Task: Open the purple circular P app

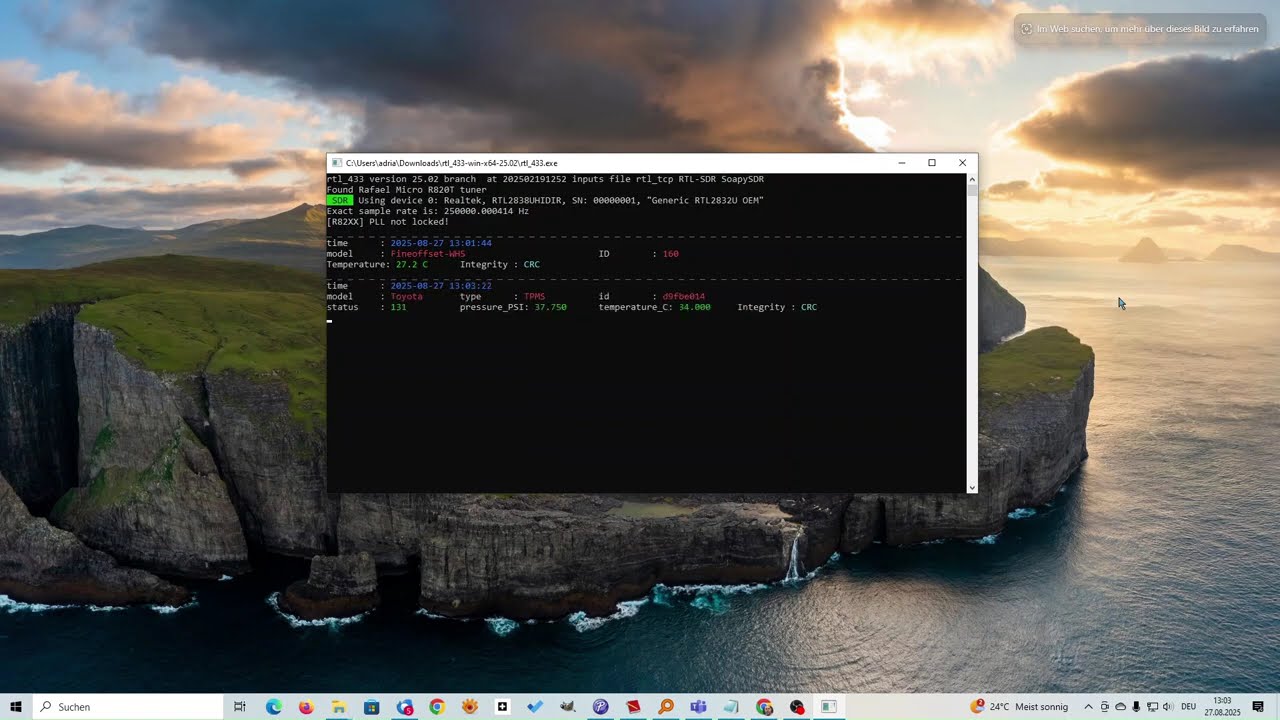Action: click(x=600, y=707)
